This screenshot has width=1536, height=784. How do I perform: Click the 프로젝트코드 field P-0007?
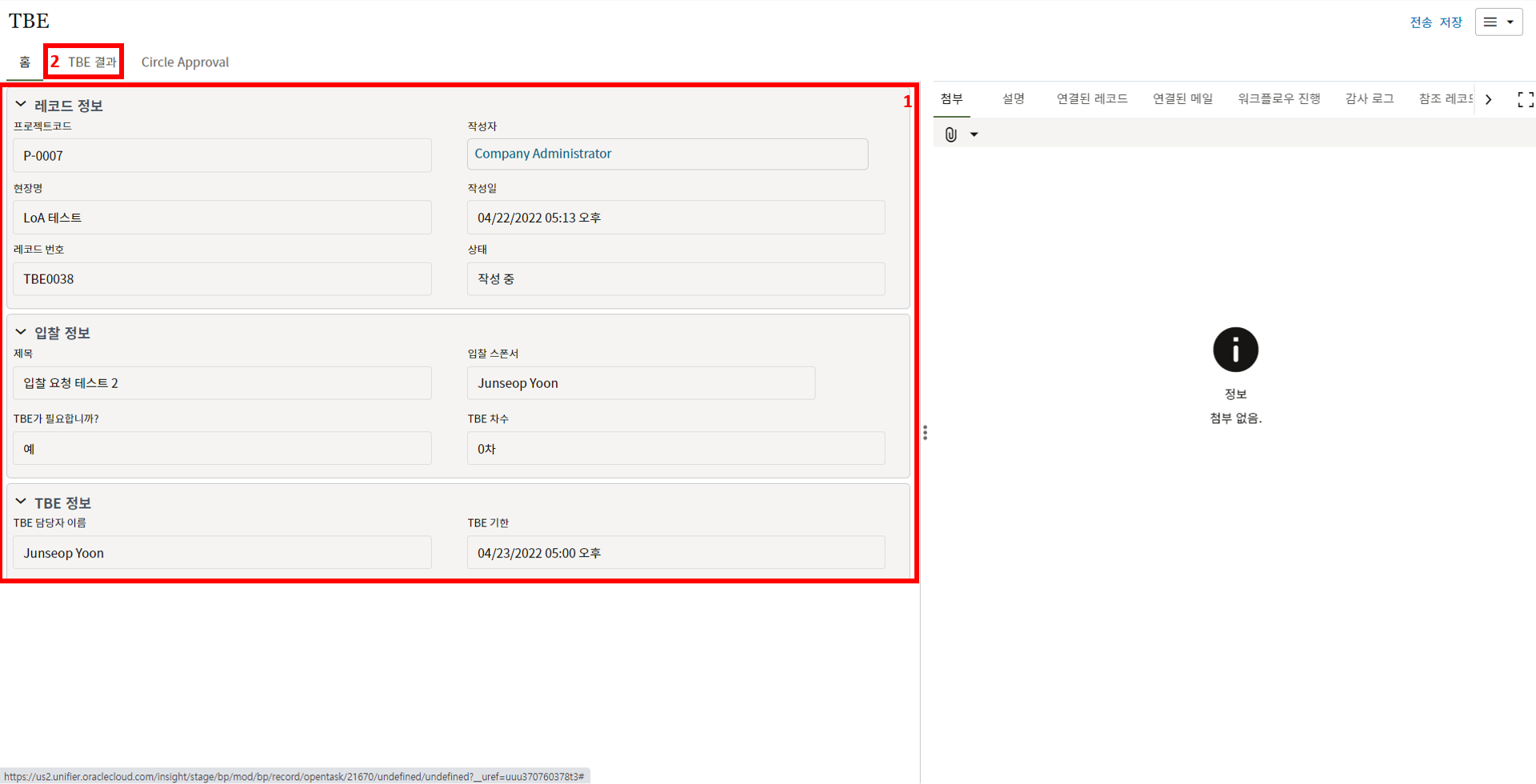click(222, 155)
